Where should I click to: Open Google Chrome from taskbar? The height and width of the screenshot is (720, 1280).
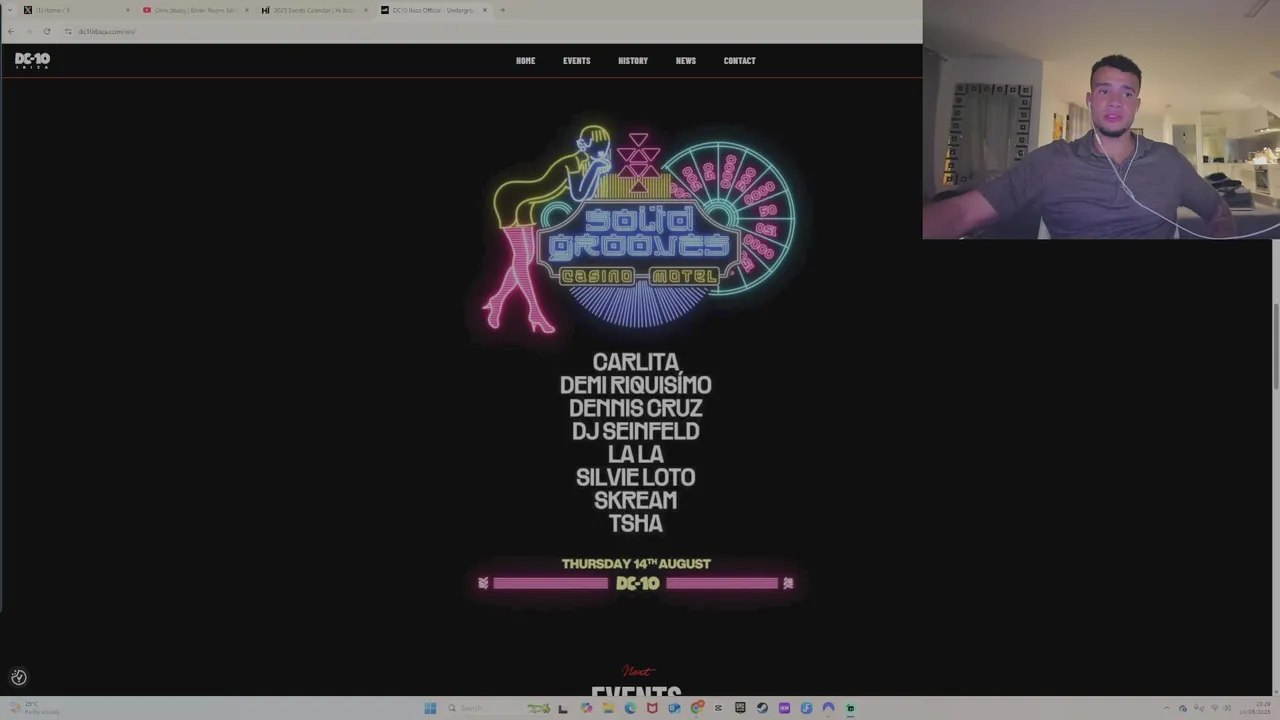click(696, 708)
